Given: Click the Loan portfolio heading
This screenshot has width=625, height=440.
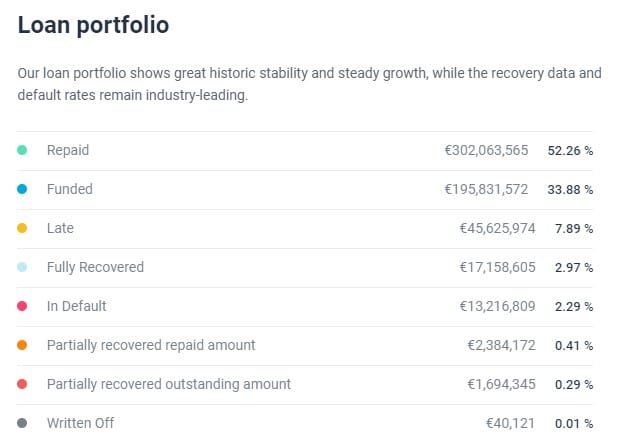Looking at the screenshot, I should click(x=93, y=25).
